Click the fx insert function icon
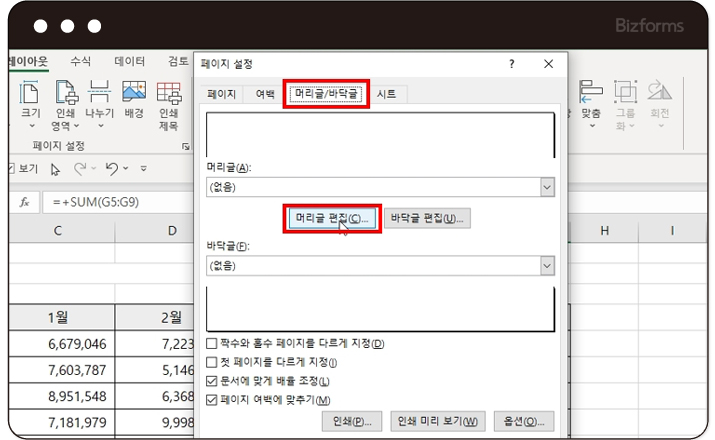 click(25, 202)
